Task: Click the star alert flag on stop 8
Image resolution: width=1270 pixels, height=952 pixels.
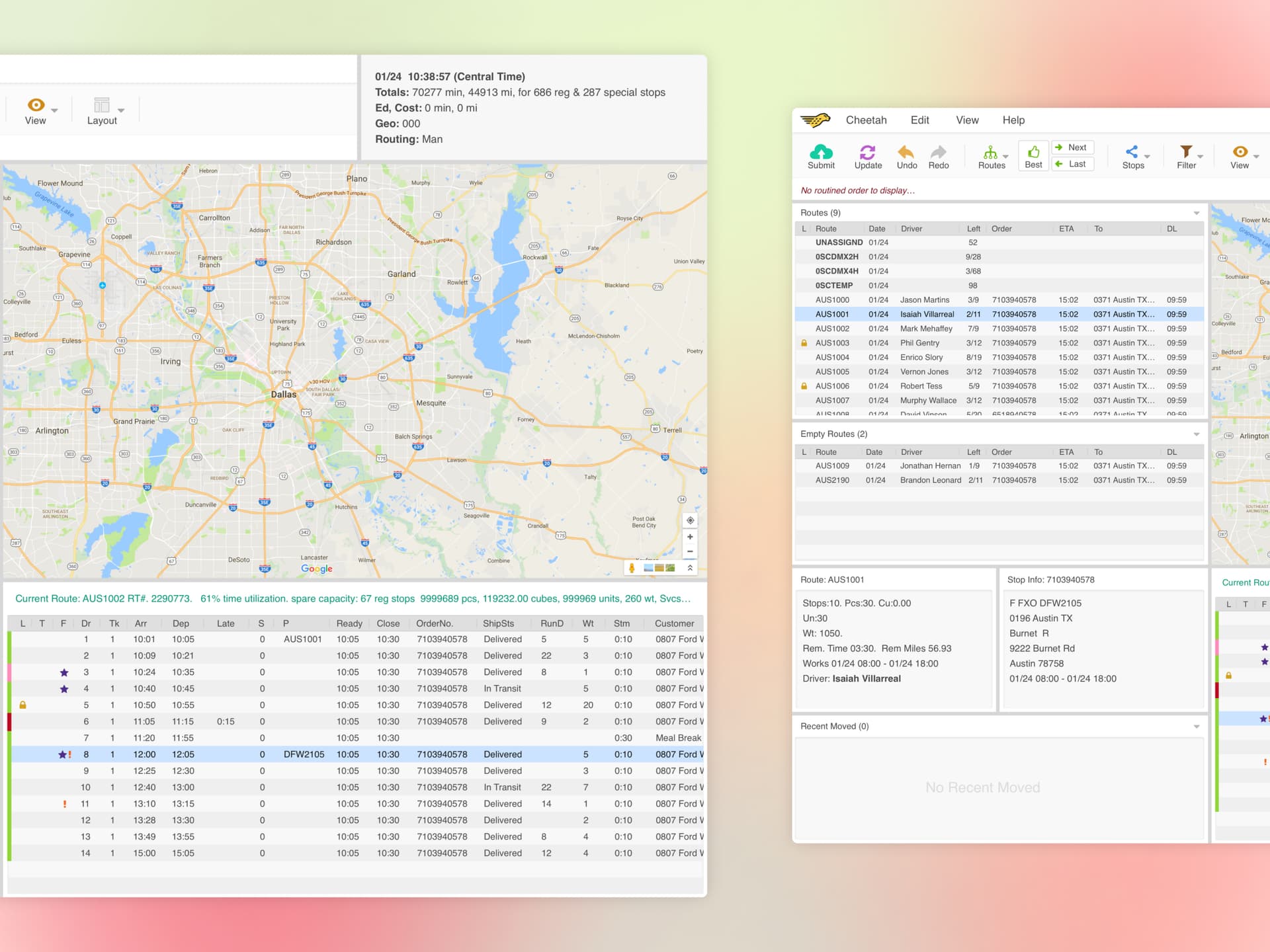Action: pyautogui.click(x=65, y=754)
